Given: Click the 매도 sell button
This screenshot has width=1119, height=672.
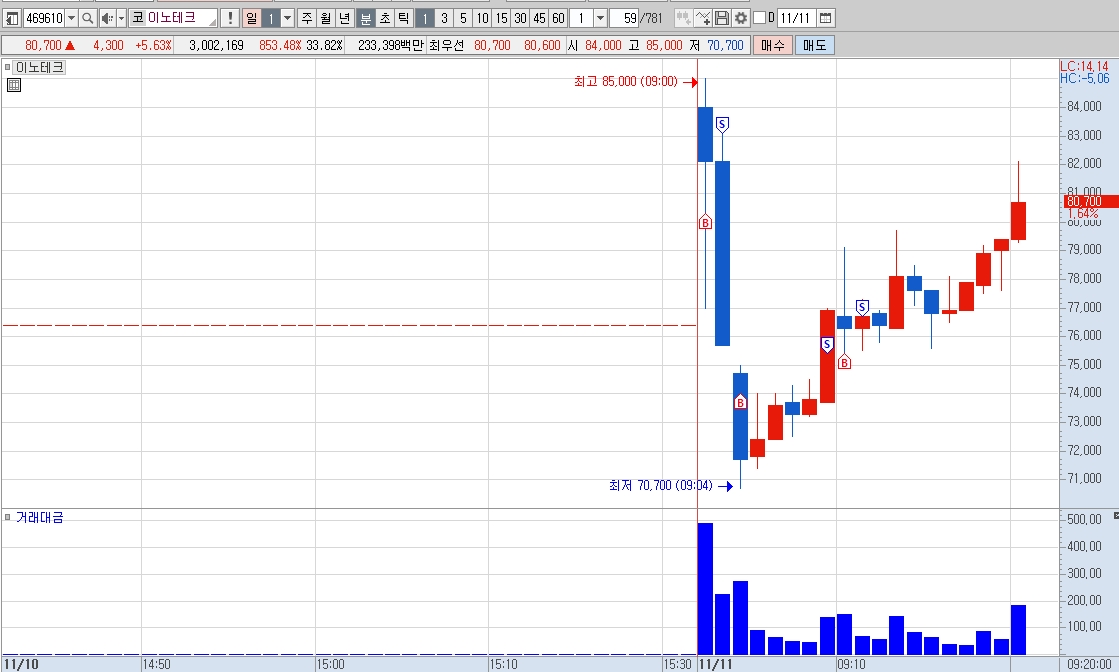Looking at the screenshot, I should [814, 46].
